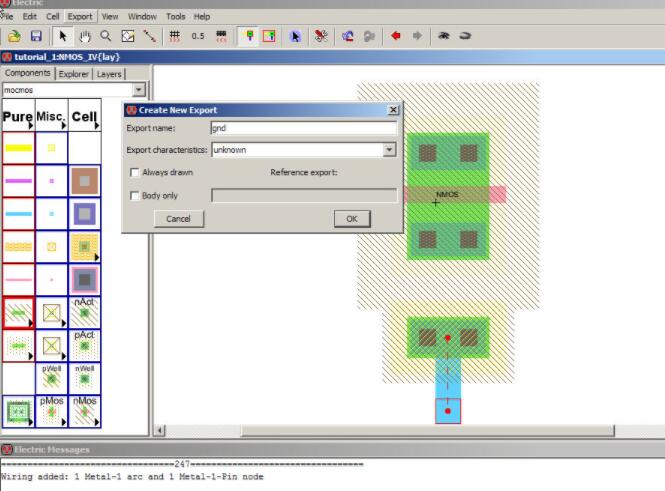
Task: Open Export characteristics dropdown
Action: [389, 150]
